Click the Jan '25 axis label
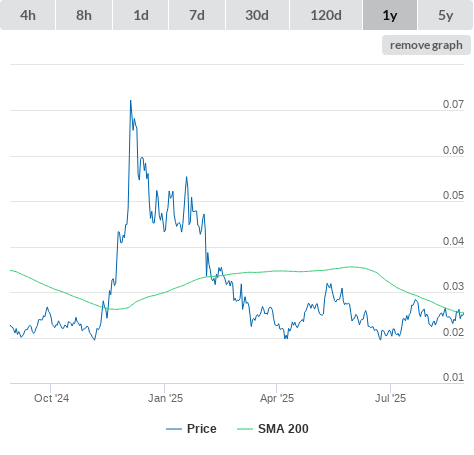Screen dimensions: 474x455 [x=165, y=398]
